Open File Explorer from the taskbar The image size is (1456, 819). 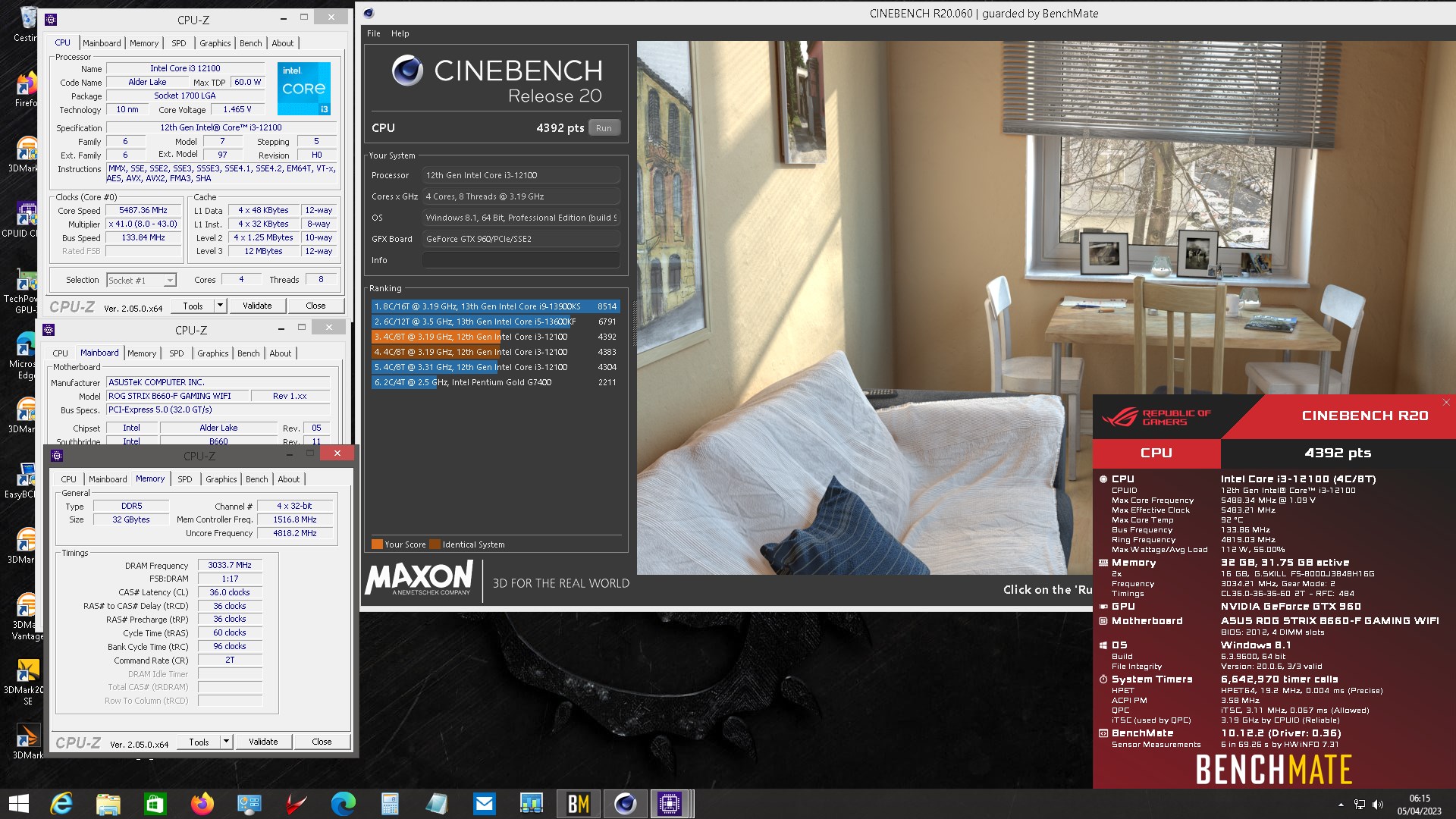(108, 804)
